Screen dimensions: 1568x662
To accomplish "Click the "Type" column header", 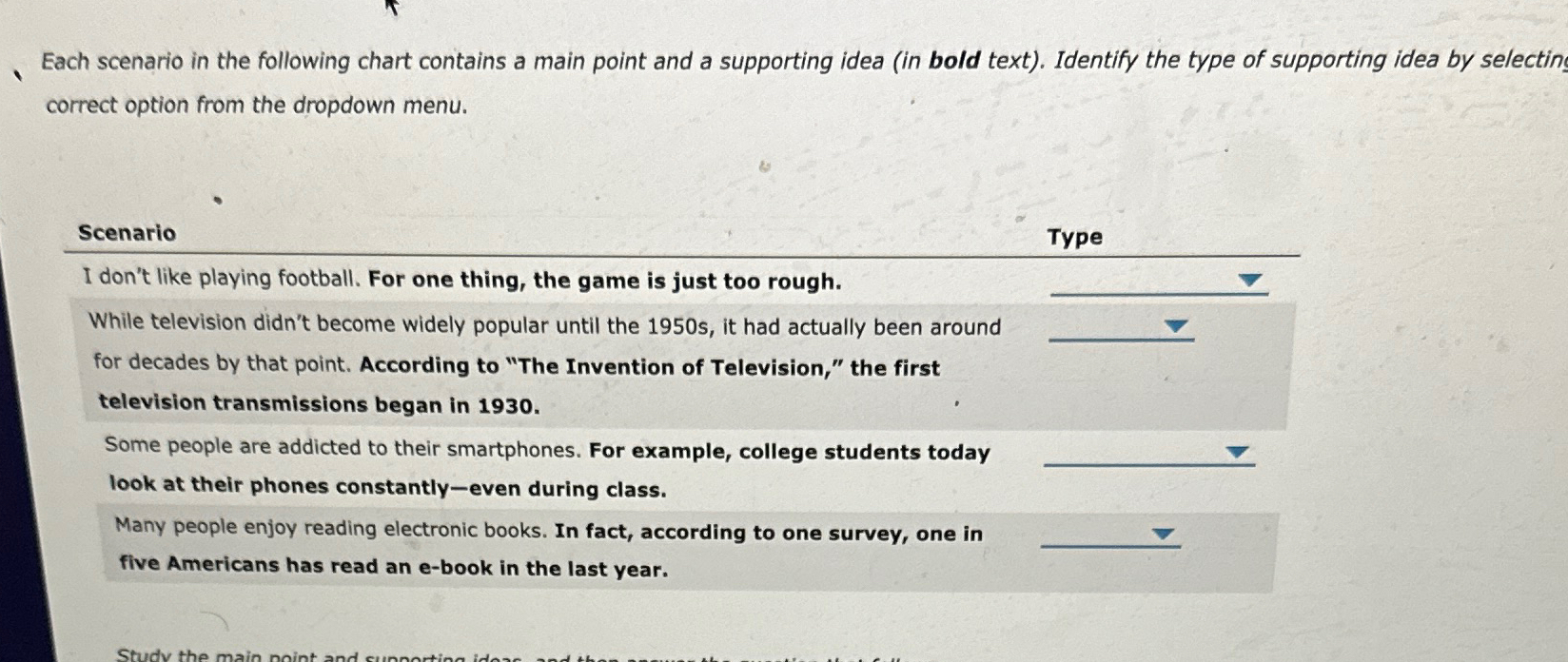I will click(1075, 237).
